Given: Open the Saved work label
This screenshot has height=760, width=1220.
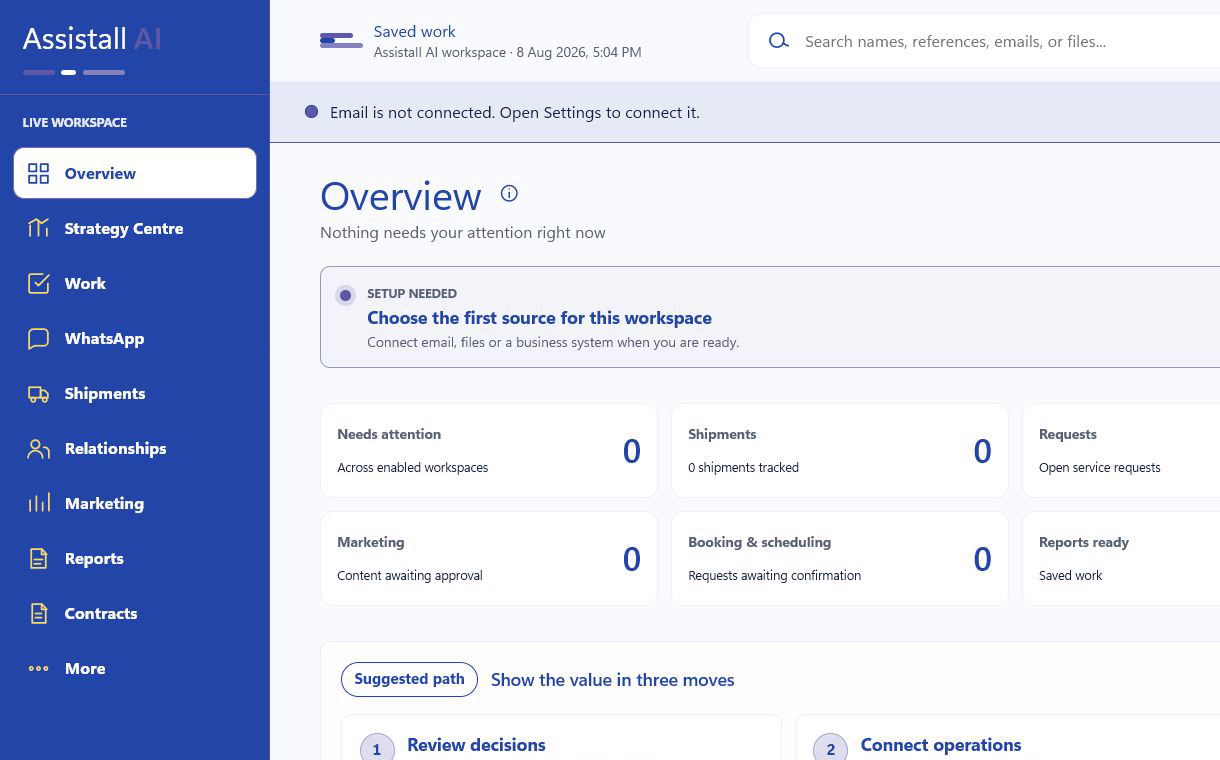Looking at the screenshot, I should [x=414, y=32].
